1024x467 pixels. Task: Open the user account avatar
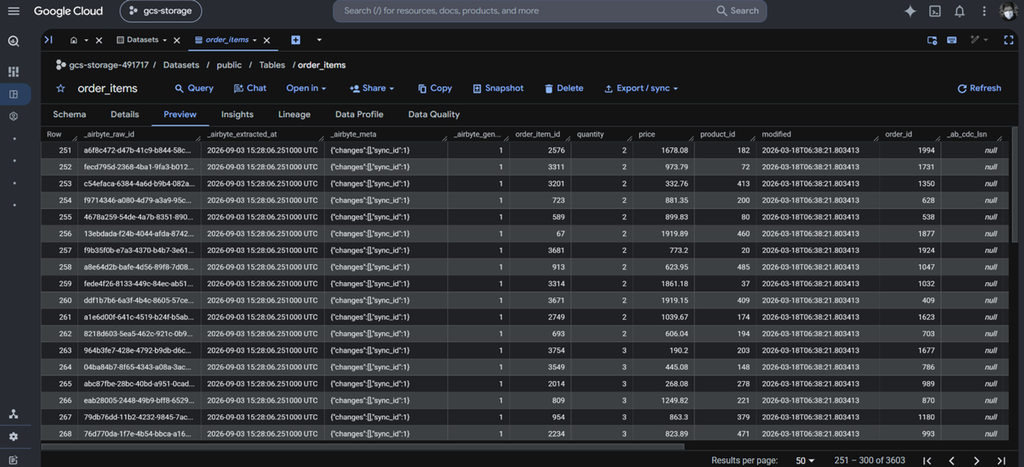[x=1009, y=11]
